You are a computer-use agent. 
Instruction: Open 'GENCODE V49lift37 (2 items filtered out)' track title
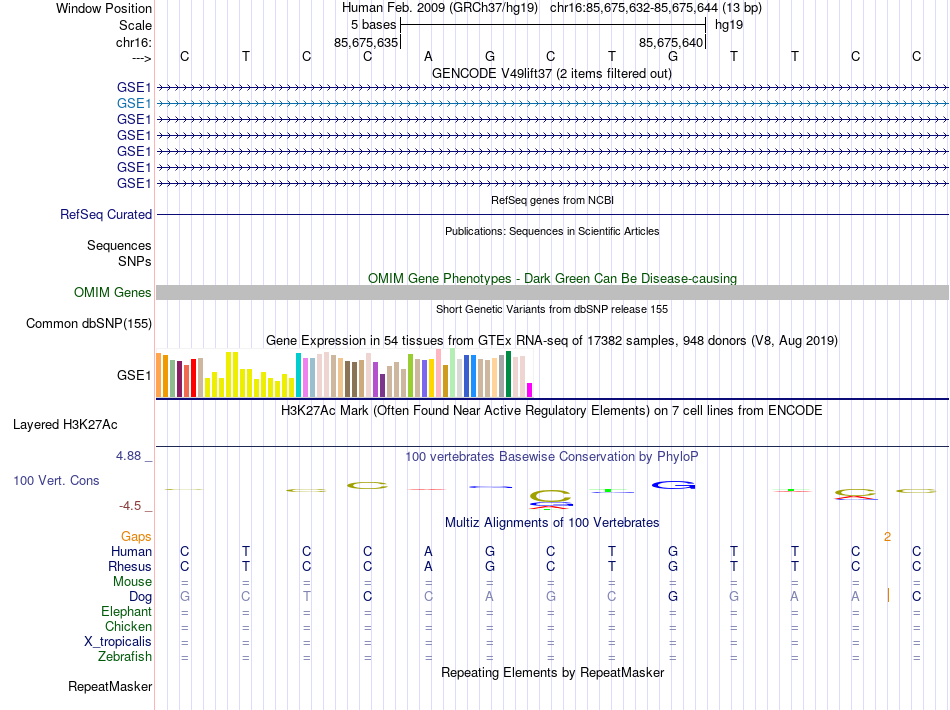click(551, 73)
